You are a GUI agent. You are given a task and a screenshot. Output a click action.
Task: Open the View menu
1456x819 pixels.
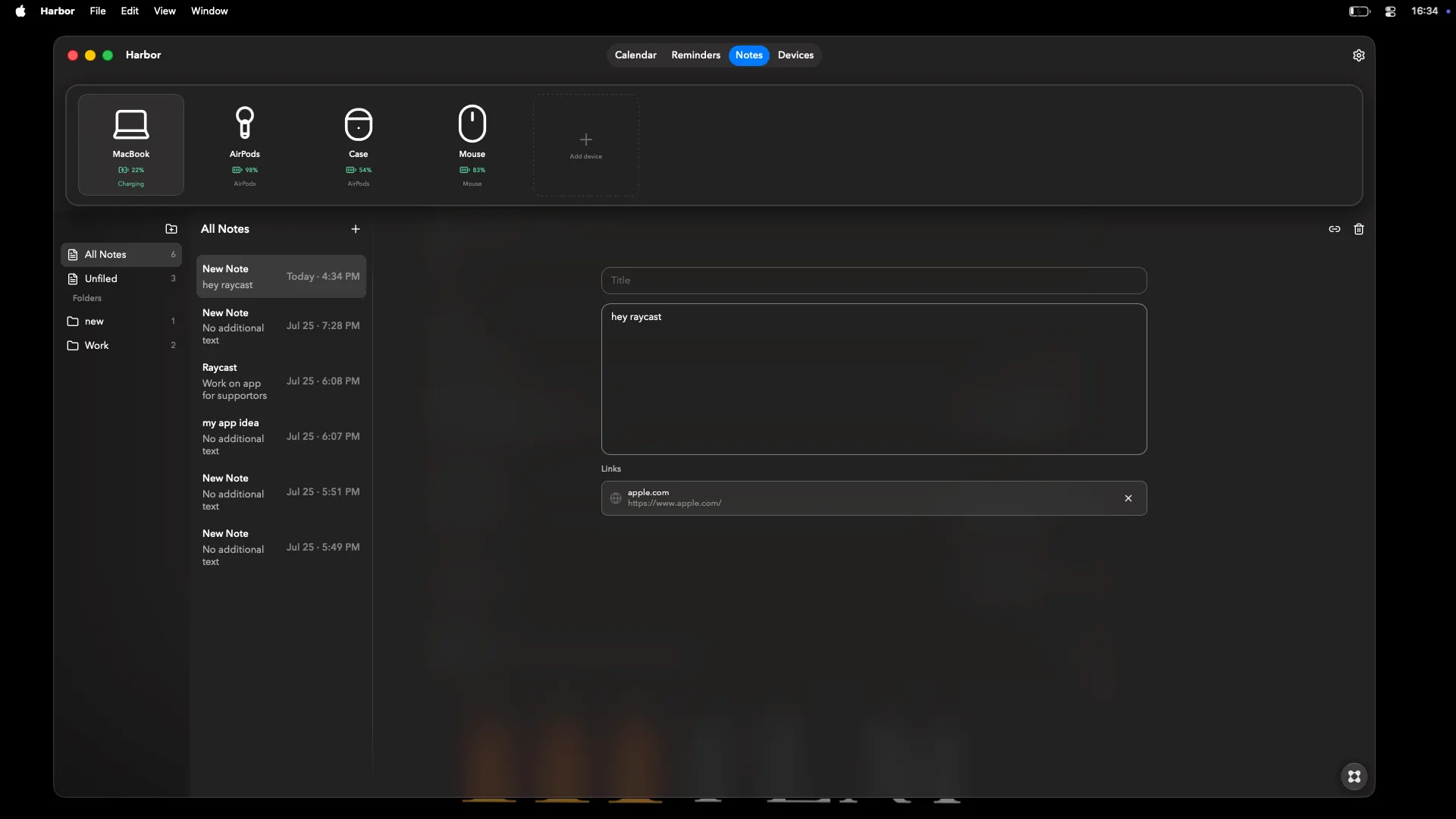click(165, 11)
